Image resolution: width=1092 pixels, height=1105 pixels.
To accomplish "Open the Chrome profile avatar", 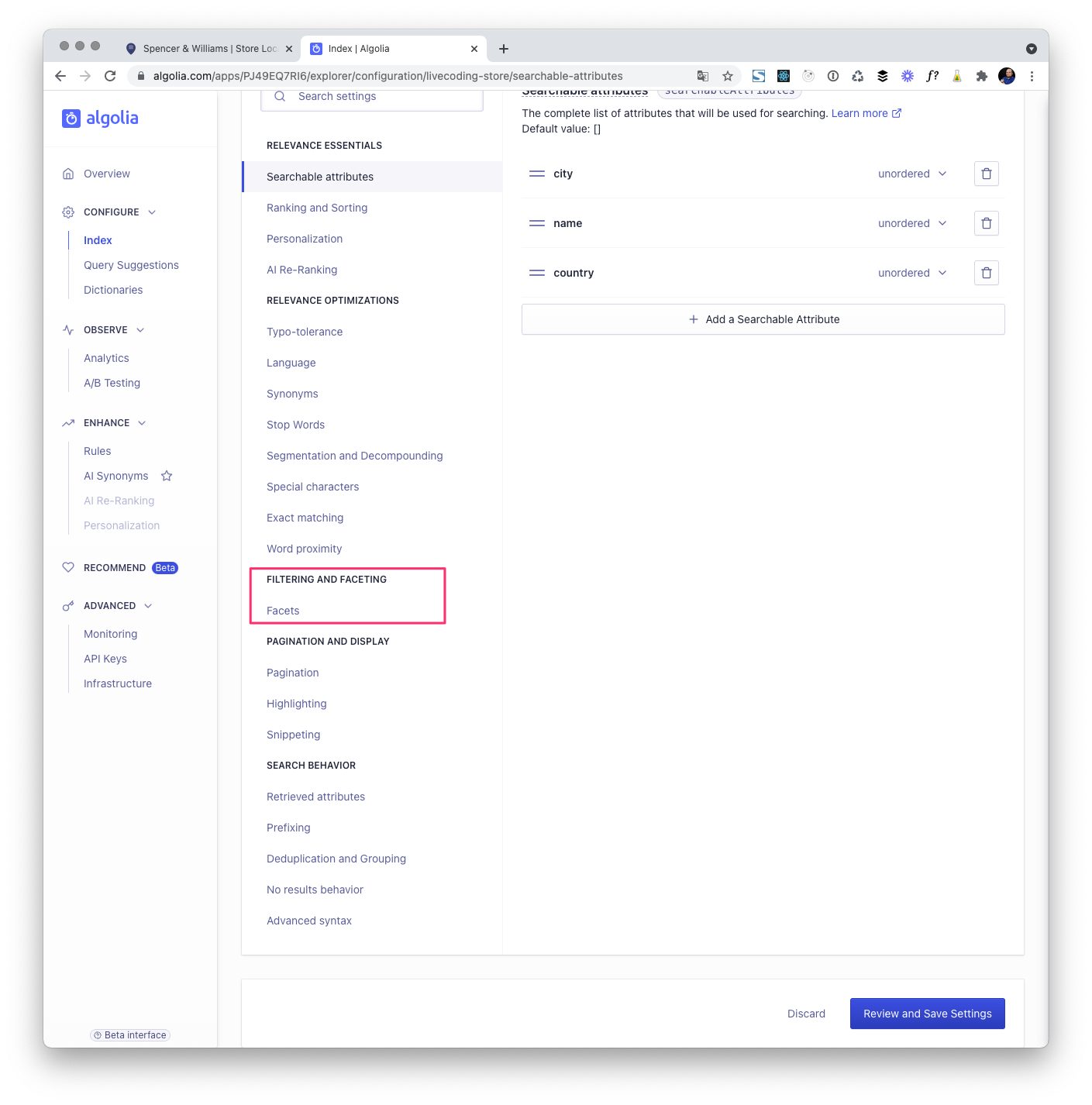I will click(1007, 76).
